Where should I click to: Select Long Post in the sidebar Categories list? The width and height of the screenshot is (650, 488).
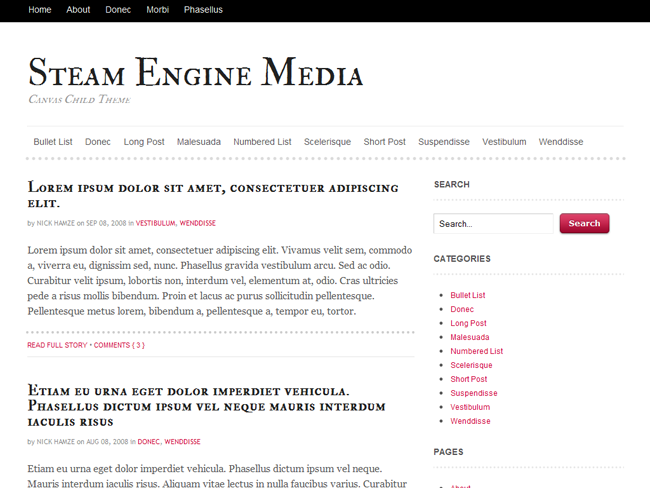click(x=468, y=323)
